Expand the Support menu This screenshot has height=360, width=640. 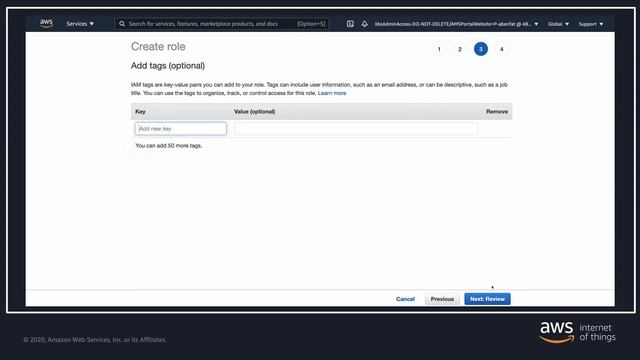(x=591, y=24)
